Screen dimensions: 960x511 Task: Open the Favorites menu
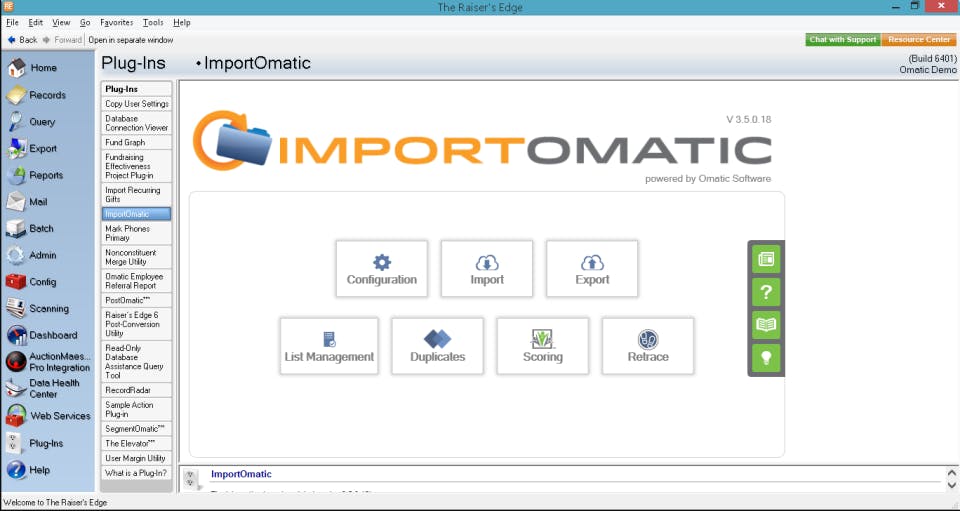pyautogui.click(x=116, y=23)
